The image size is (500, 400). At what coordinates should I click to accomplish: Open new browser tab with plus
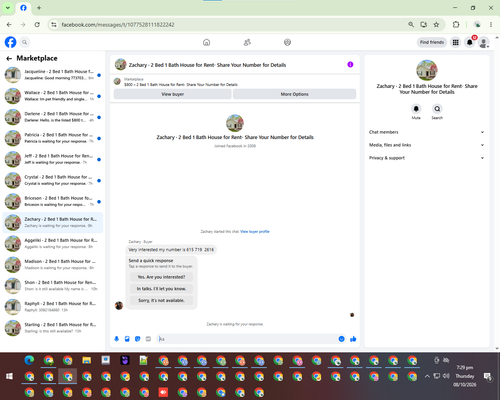[x=39, y=8]
